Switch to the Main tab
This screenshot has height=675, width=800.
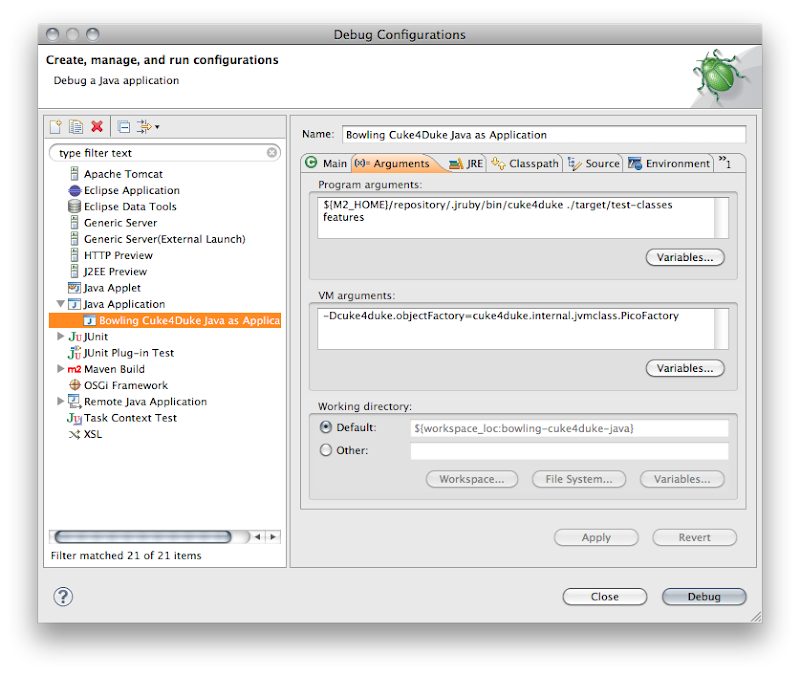(326, 163)
